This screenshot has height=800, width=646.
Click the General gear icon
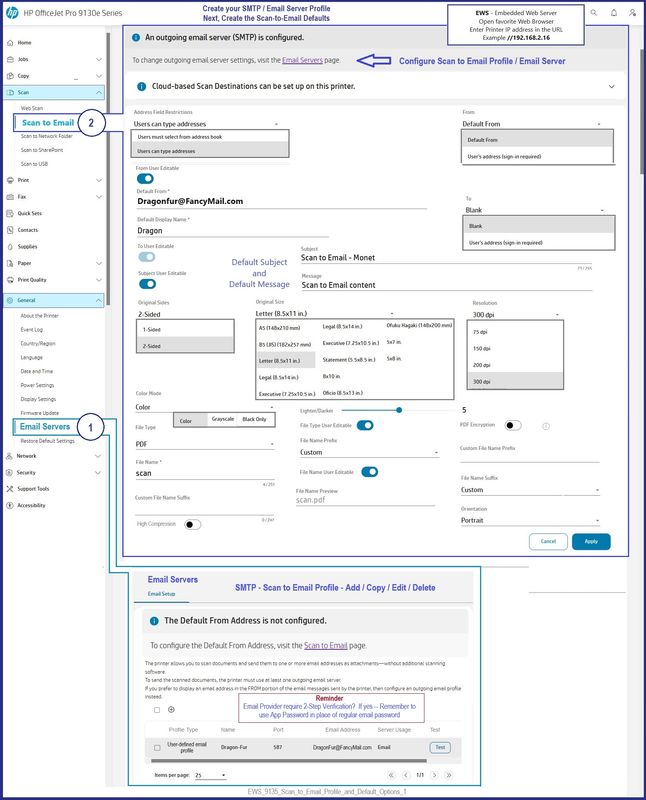(10, 301)
